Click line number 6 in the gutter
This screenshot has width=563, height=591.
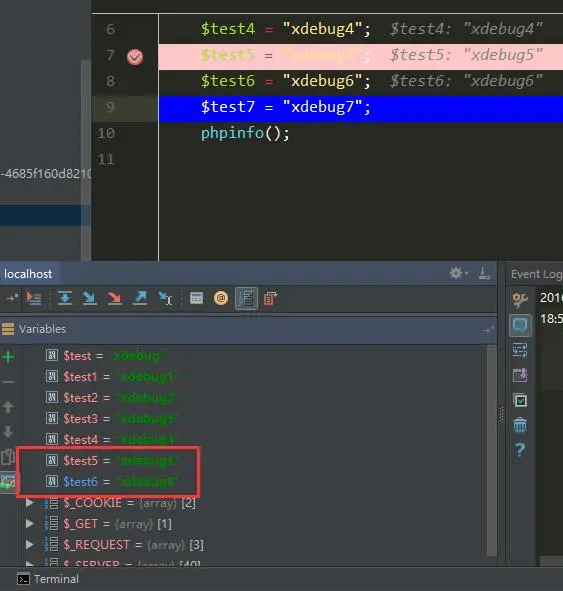110,29
